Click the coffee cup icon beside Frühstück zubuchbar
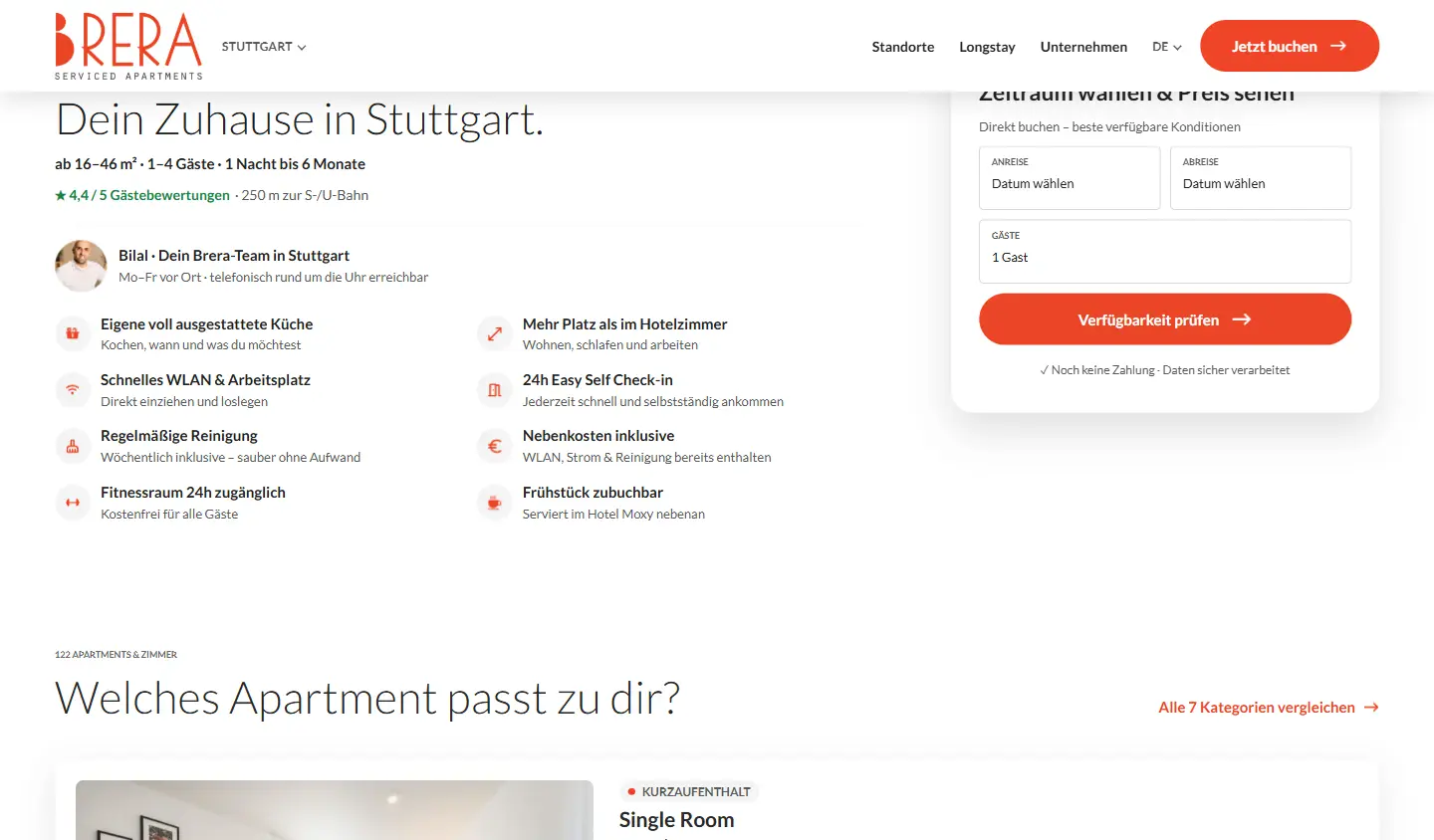 (495, 503)
